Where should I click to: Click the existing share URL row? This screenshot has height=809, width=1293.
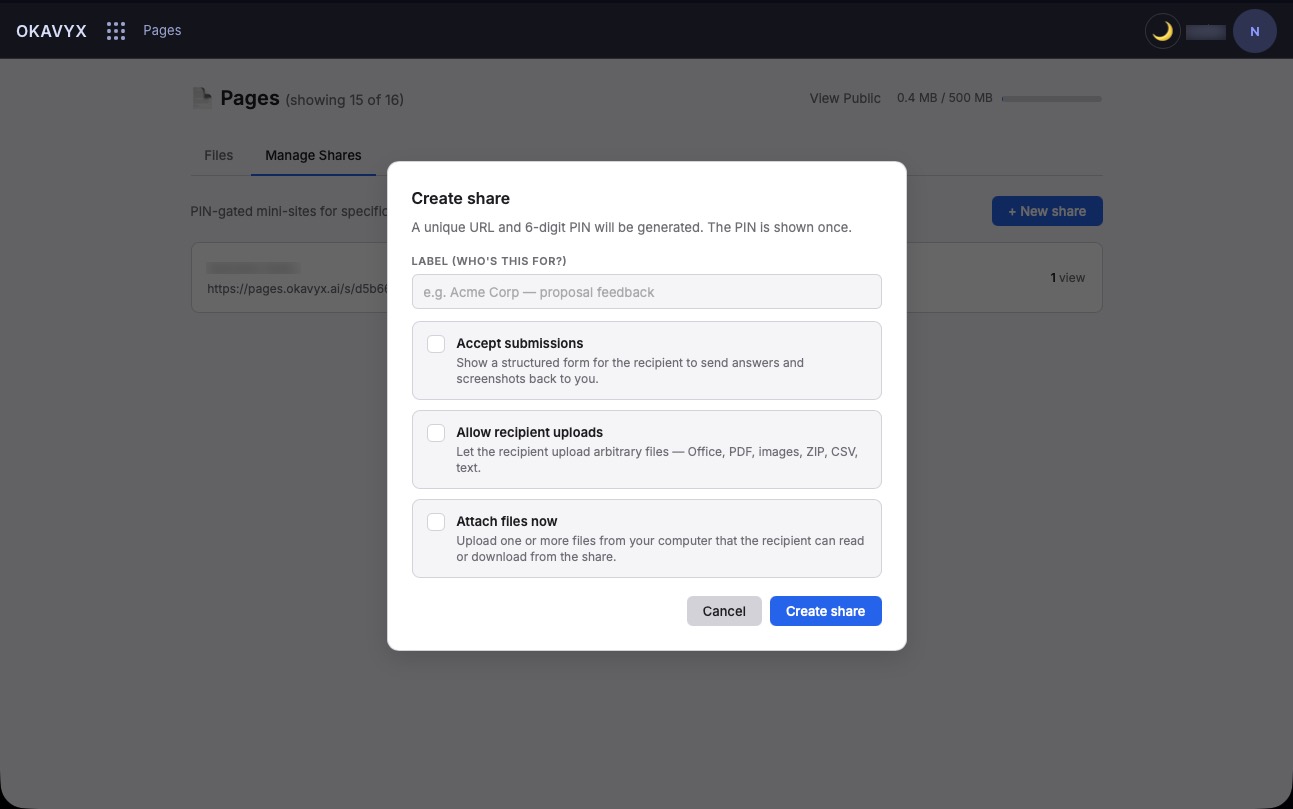click(x=647, y=277)
